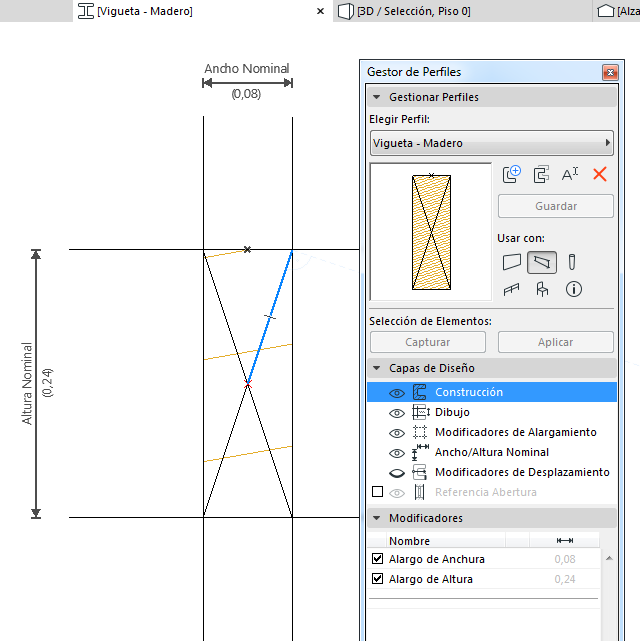The width and height of the screenshot is (640, 641).
Task: Hide the Dibujo layer via eye
Action: coord(396,413)
